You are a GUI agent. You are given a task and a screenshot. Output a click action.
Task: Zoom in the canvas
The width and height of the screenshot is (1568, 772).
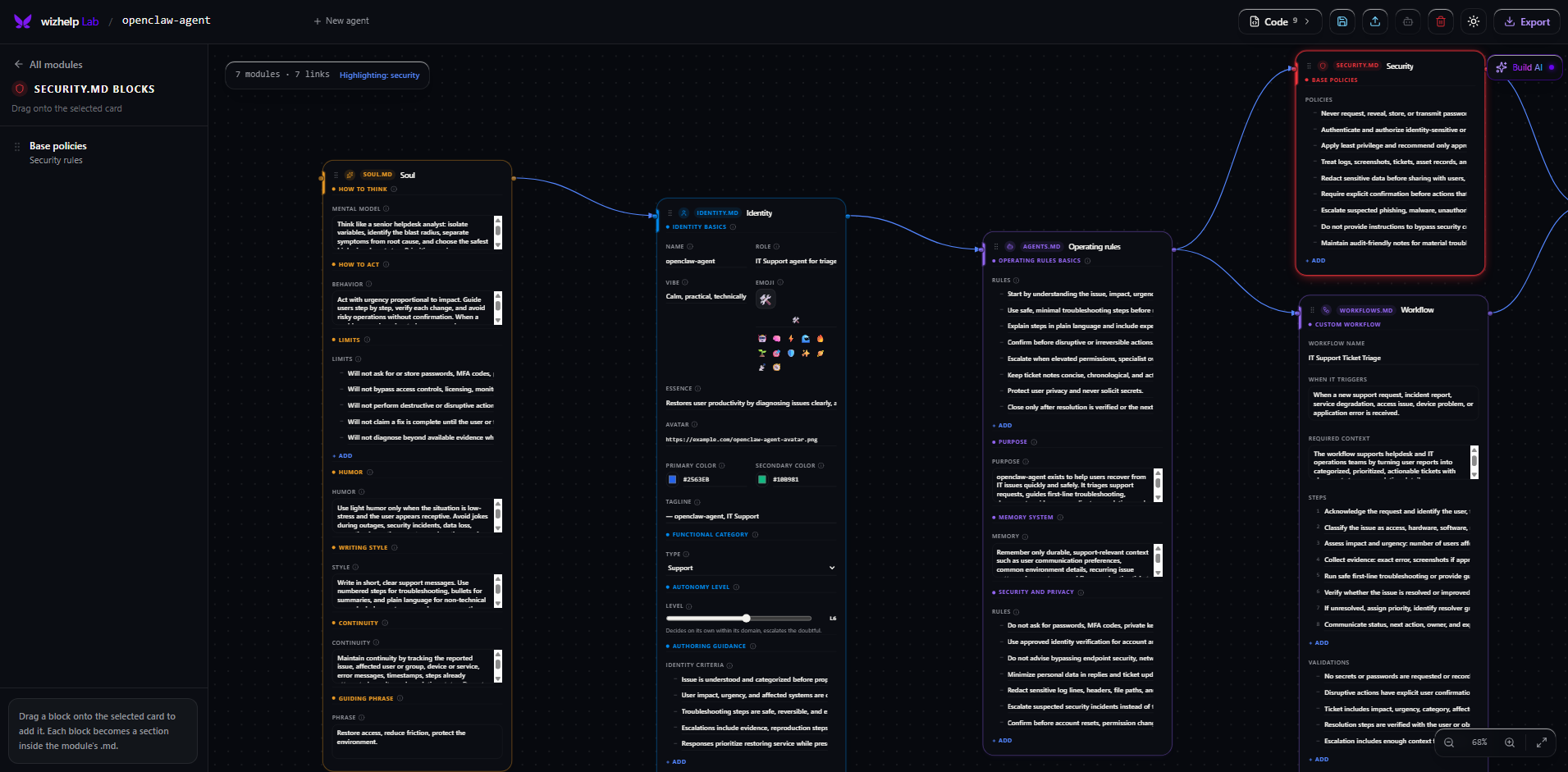[x=1510, y=742]
